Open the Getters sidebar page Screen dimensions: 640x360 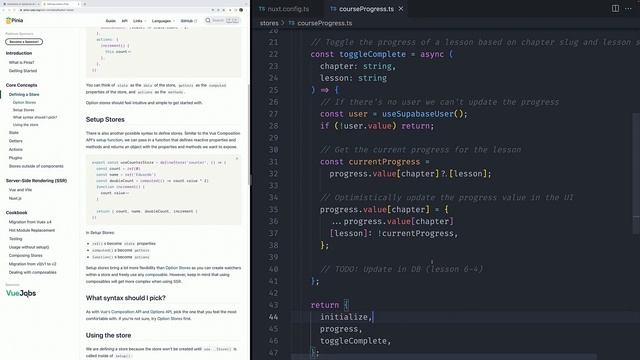point(16,141)
